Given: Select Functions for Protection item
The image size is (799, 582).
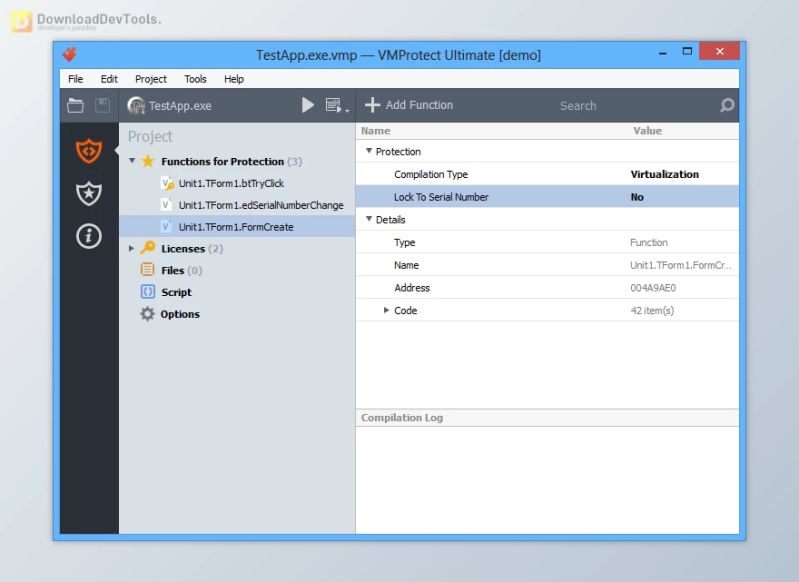Looking at the screenshot, I should click(231, 162).
